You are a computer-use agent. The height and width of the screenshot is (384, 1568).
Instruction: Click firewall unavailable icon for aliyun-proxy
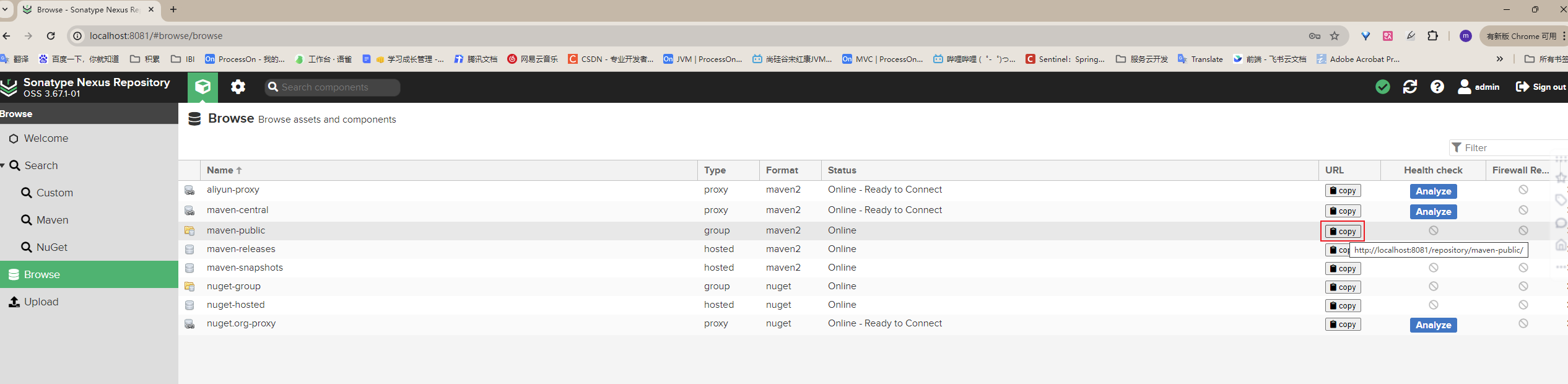tap(1523, 190)
